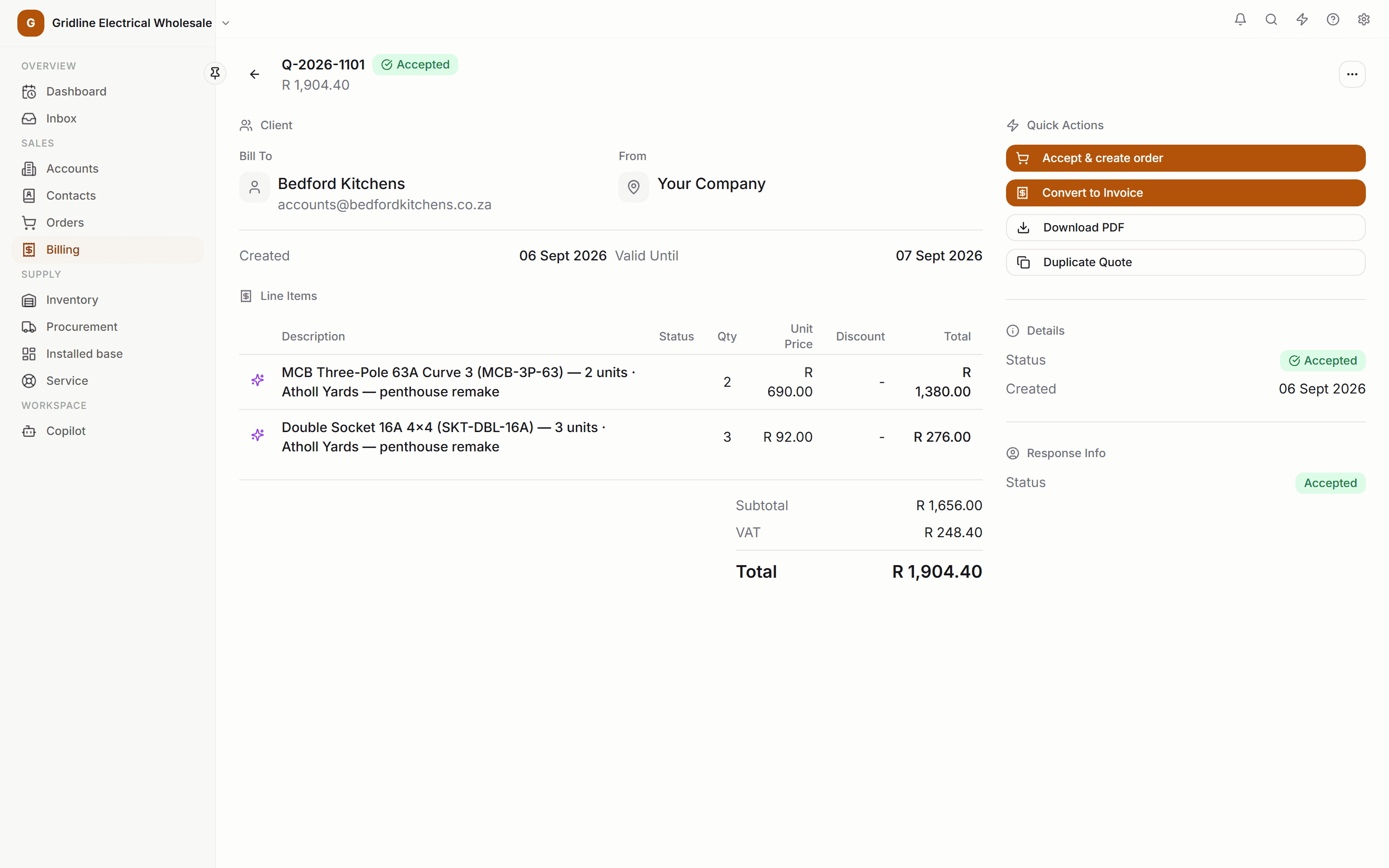Click the sparkle icon beside Double Socket item

point(258,435)
